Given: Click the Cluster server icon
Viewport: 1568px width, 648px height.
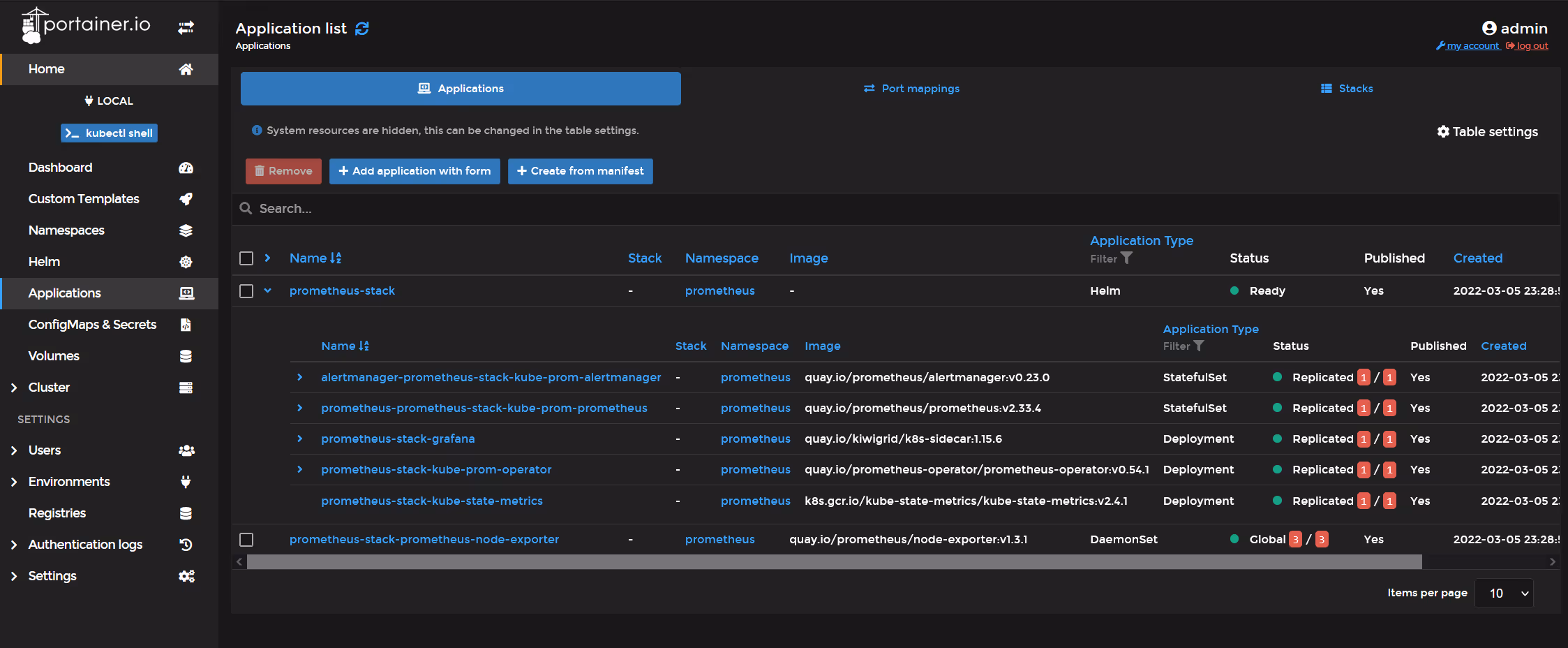Looking at the screenshot, I should tap(186, 388).
